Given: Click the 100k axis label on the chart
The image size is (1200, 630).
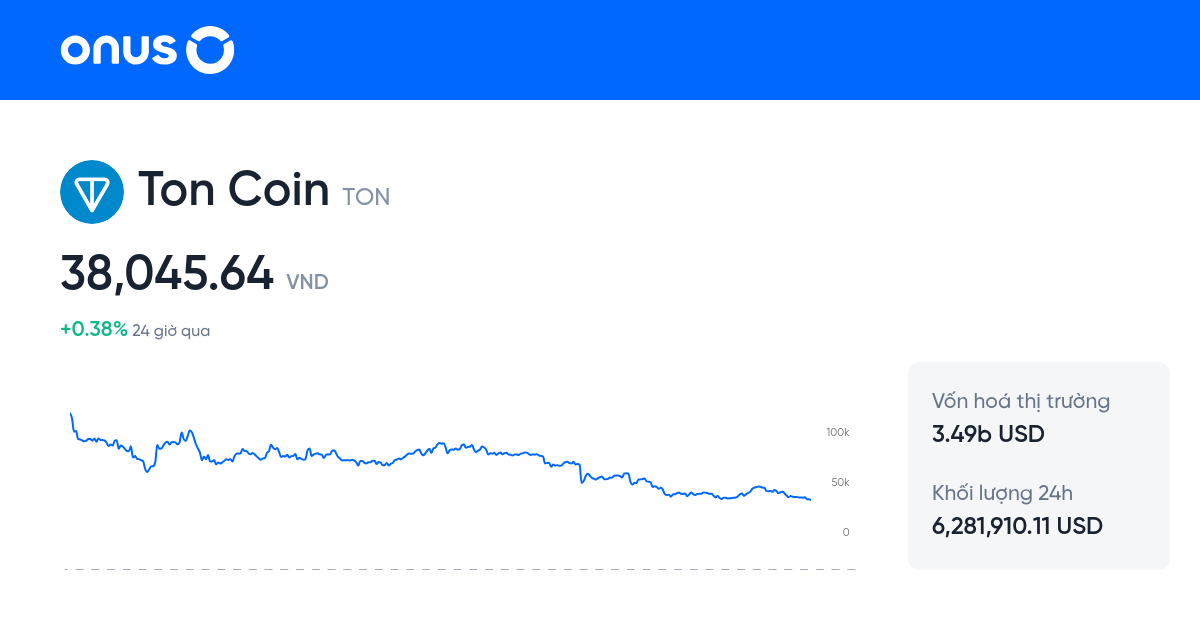Looking at the screenshot, I should 837,432.
